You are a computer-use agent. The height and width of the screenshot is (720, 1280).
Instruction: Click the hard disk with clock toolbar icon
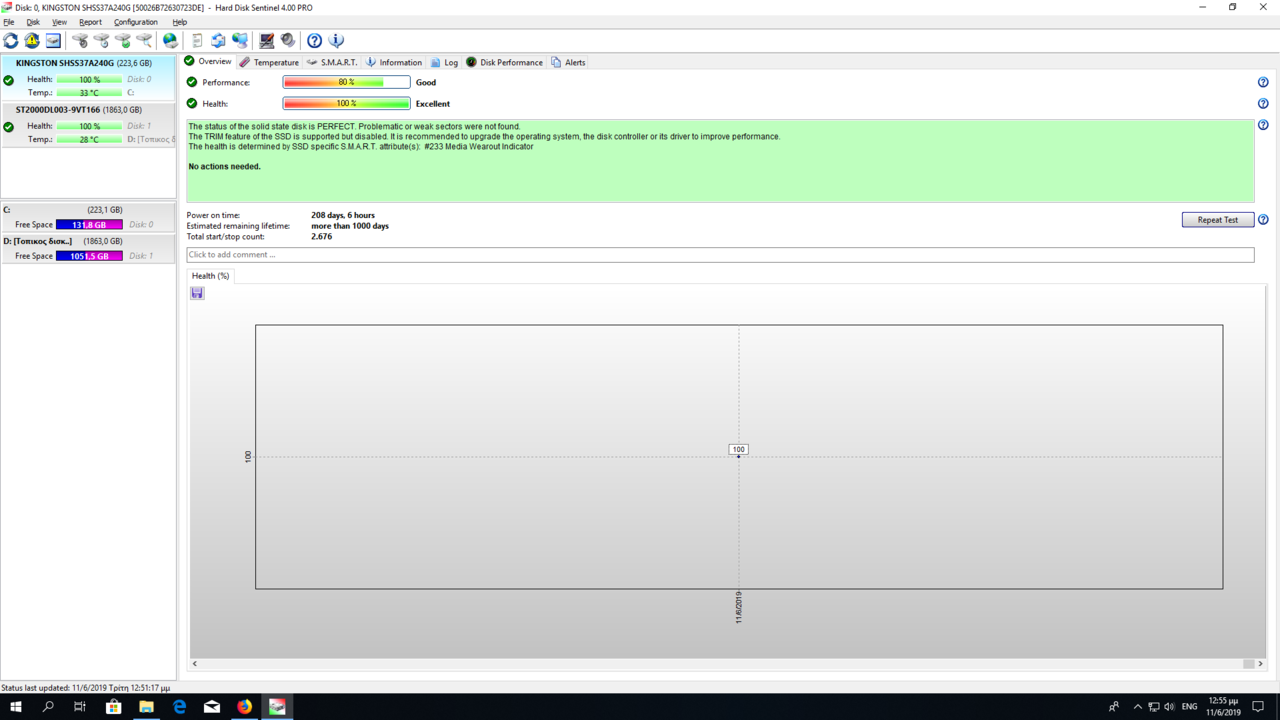point(102,41)
